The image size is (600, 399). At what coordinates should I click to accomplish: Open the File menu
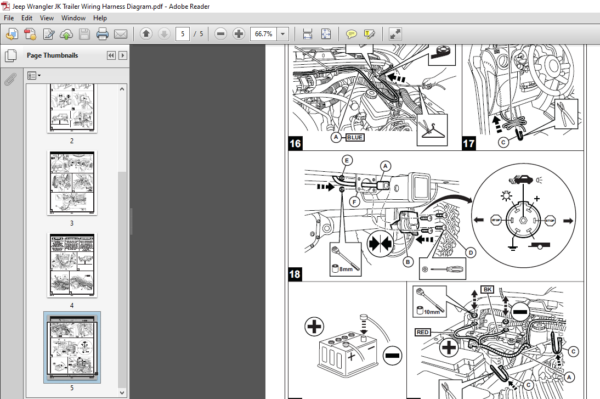pos(8,18)
